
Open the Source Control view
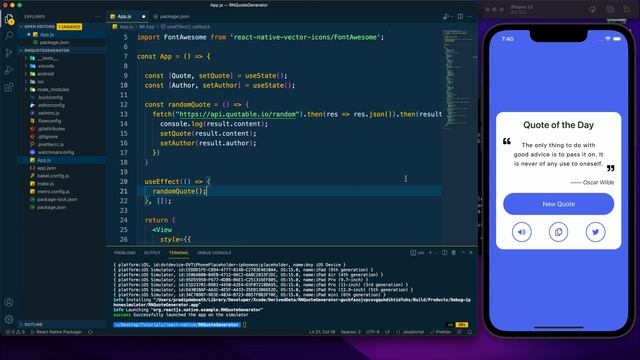(9, 53)
